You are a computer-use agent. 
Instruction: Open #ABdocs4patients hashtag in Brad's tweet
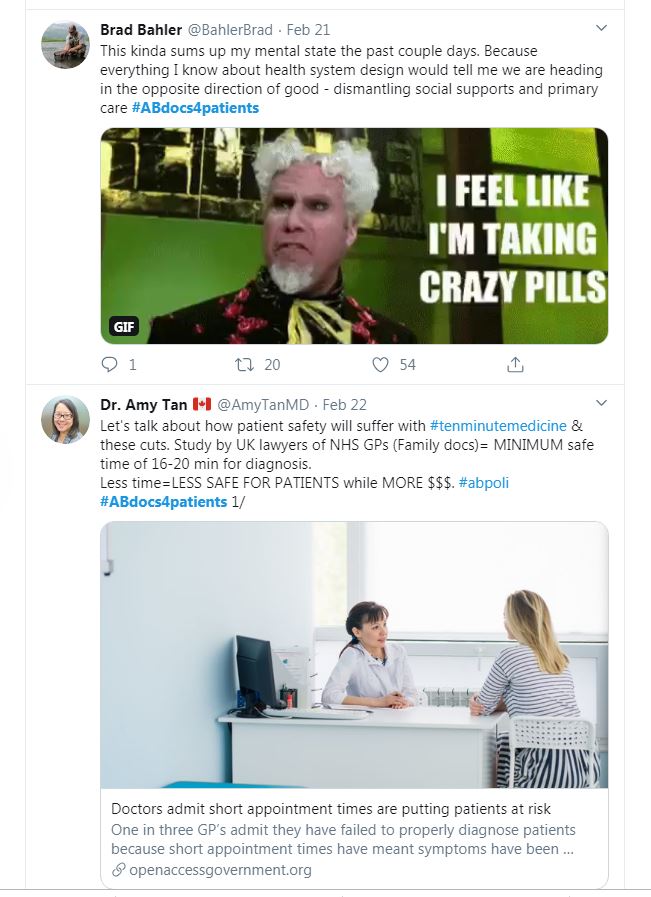coord(195,108)
